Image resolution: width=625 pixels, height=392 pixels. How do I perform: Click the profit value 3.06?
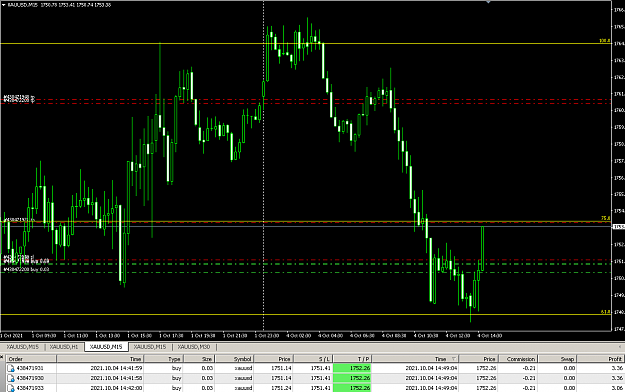616,388
